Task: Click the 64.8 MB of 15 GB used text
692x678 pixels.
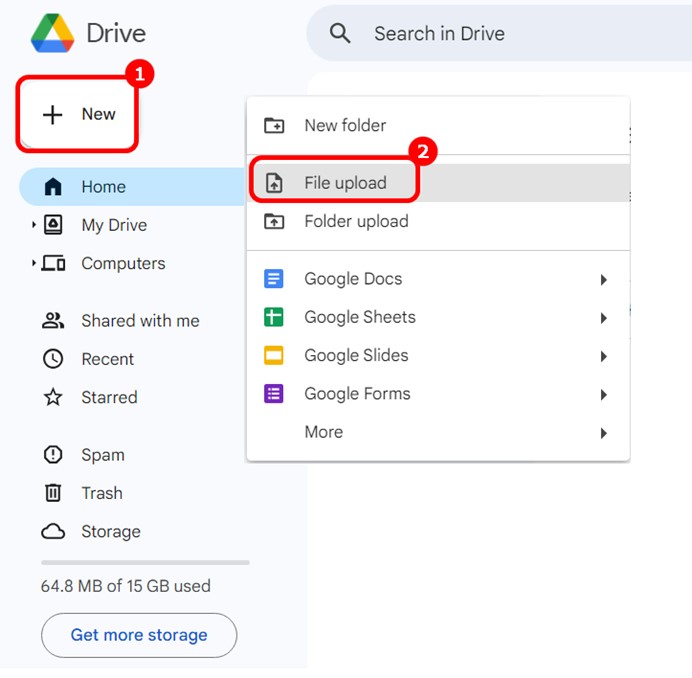Action: coord(126,586)
